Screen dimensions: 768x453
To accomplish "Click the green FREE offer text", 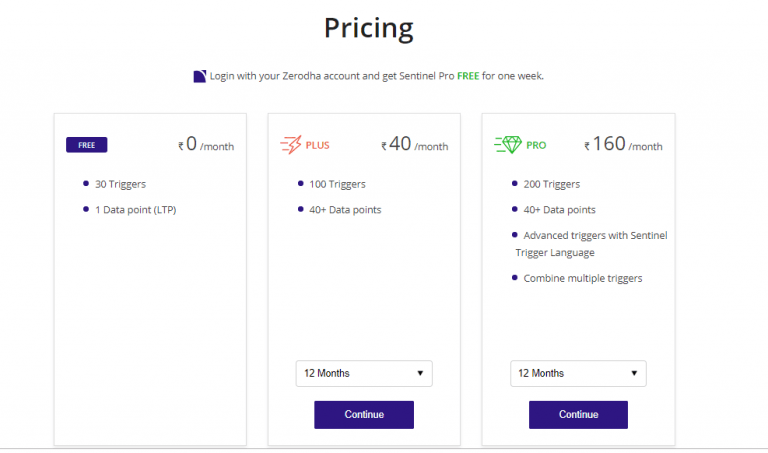I will point(468,76).
